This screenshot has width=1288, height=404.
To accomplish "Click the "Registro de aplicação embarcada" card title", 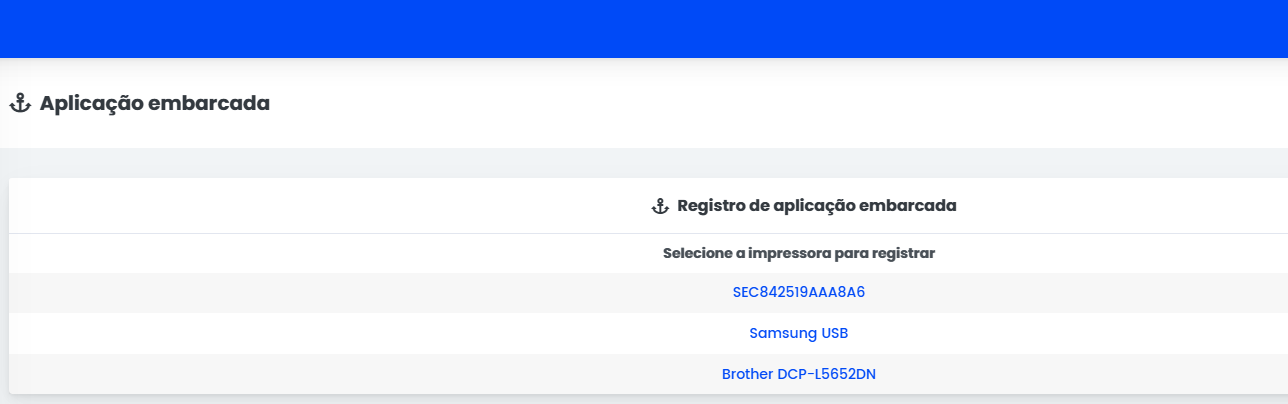I will (x=816, y=206).
